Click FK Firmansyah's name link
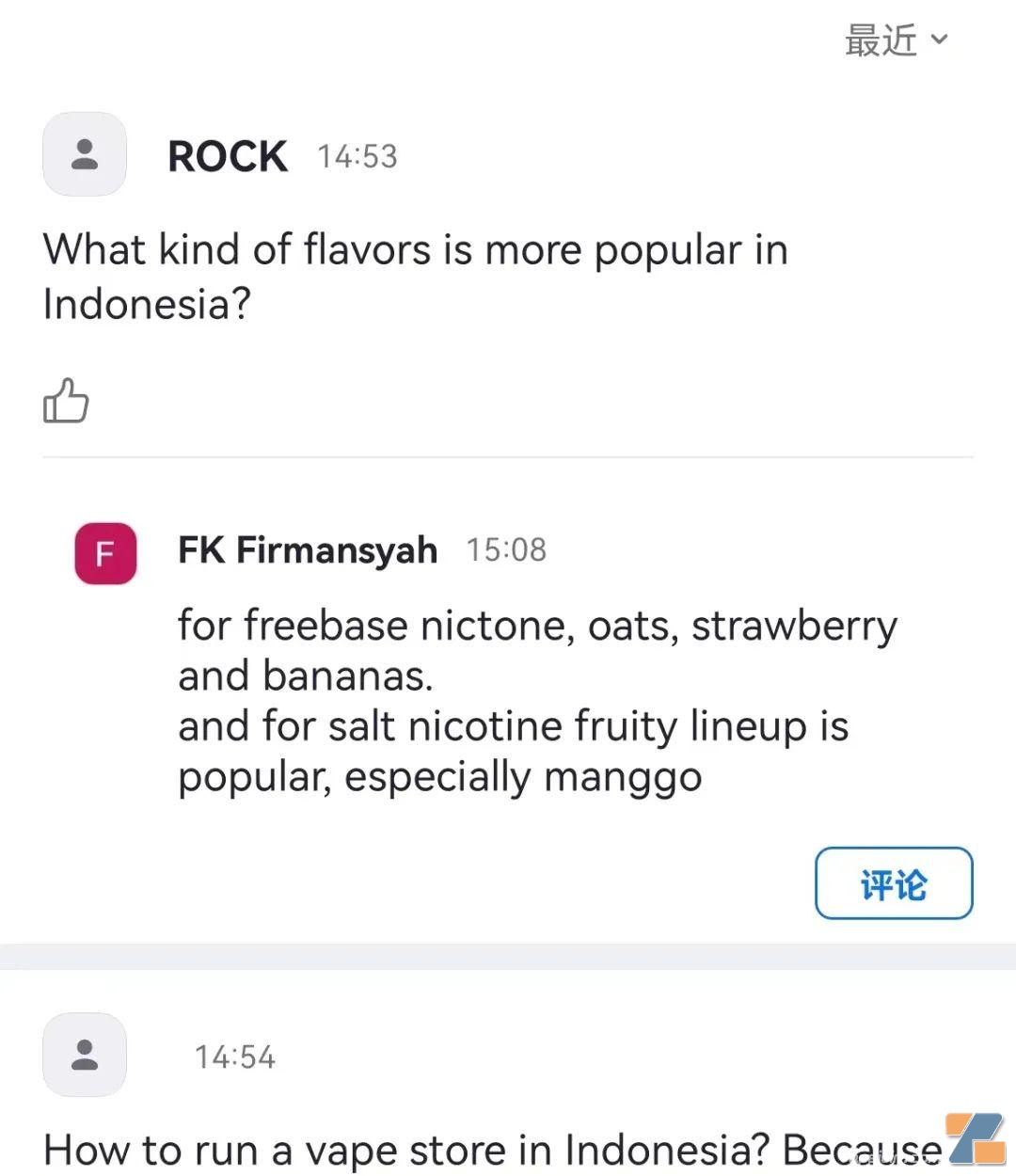 point(307,549)
